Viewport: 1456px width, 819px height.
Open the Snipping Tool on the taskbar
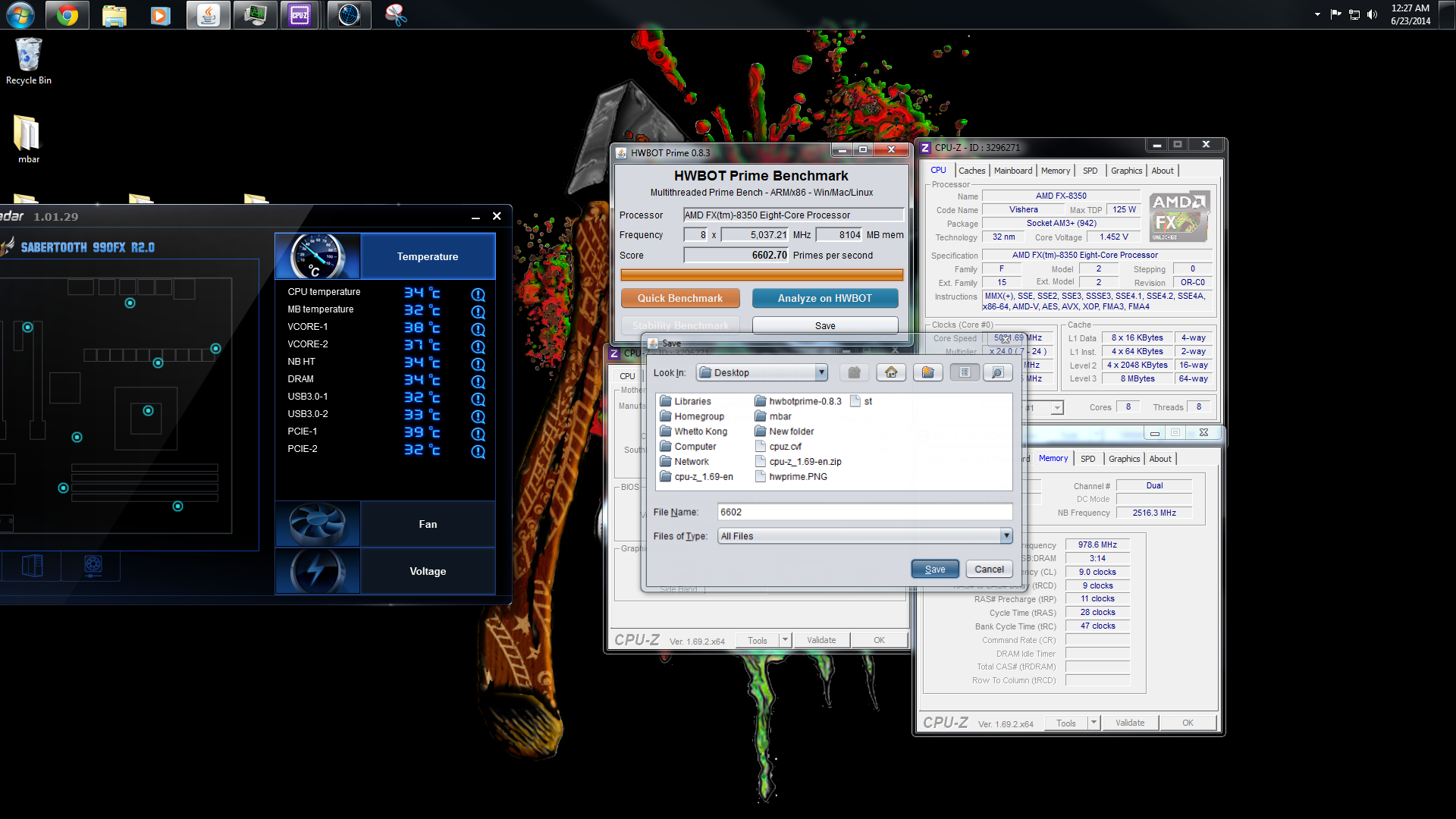[395, 15]
